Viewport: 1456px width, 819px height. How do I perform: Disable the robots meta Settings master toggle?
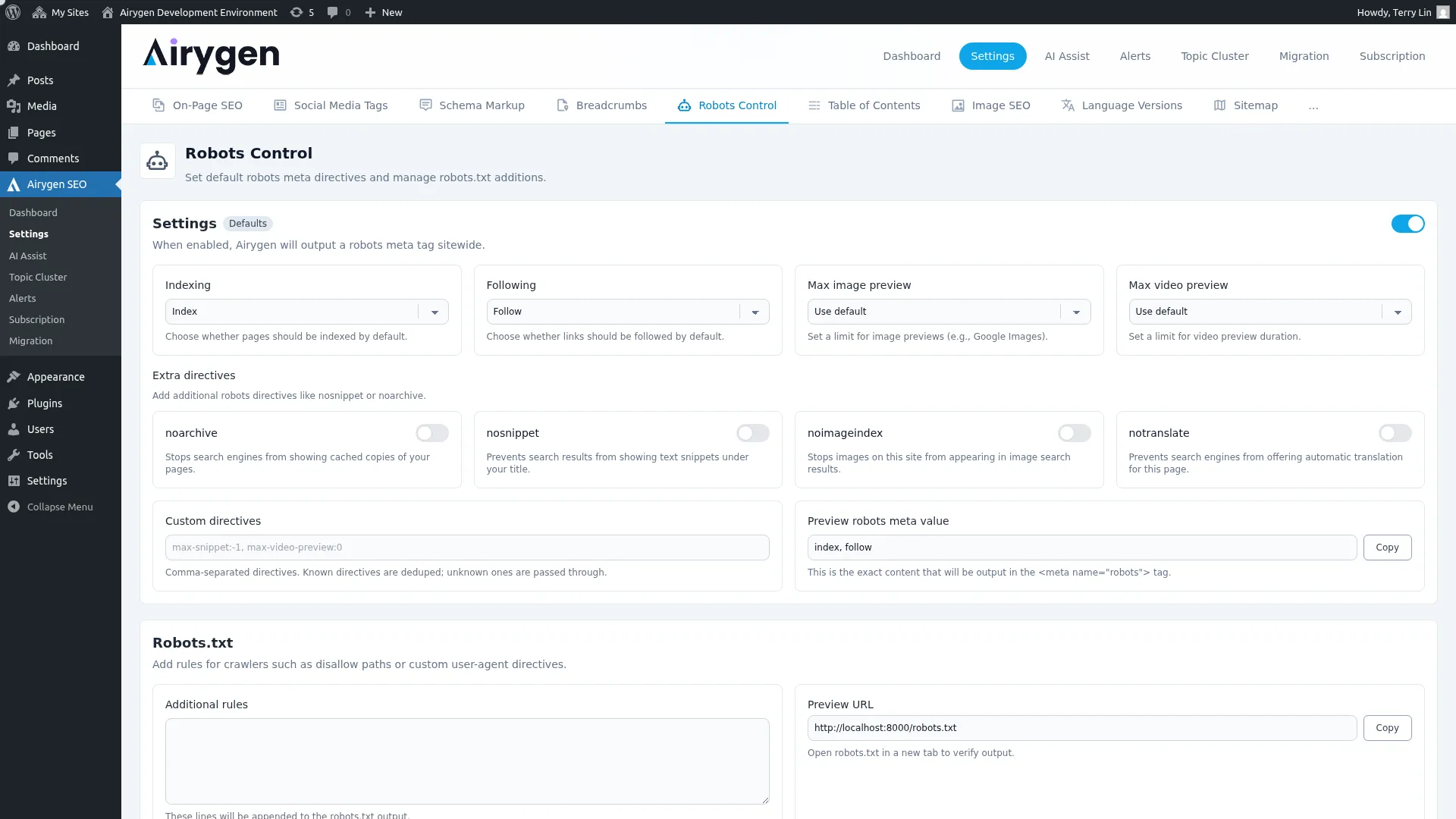[1407, 224]
